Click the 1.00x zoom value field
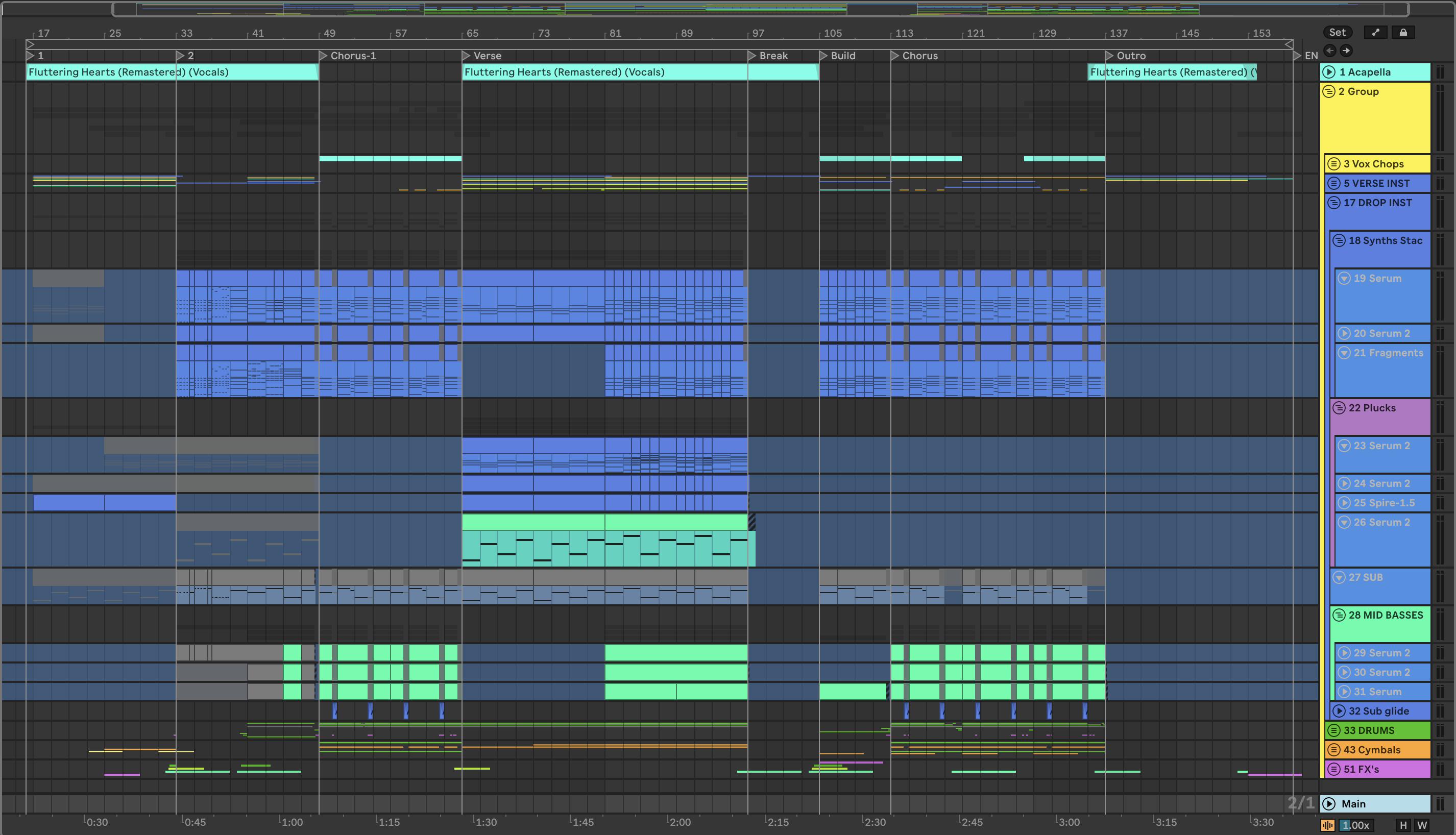The width and height of the screenshot is (1456, 835). click(1355, 825)
